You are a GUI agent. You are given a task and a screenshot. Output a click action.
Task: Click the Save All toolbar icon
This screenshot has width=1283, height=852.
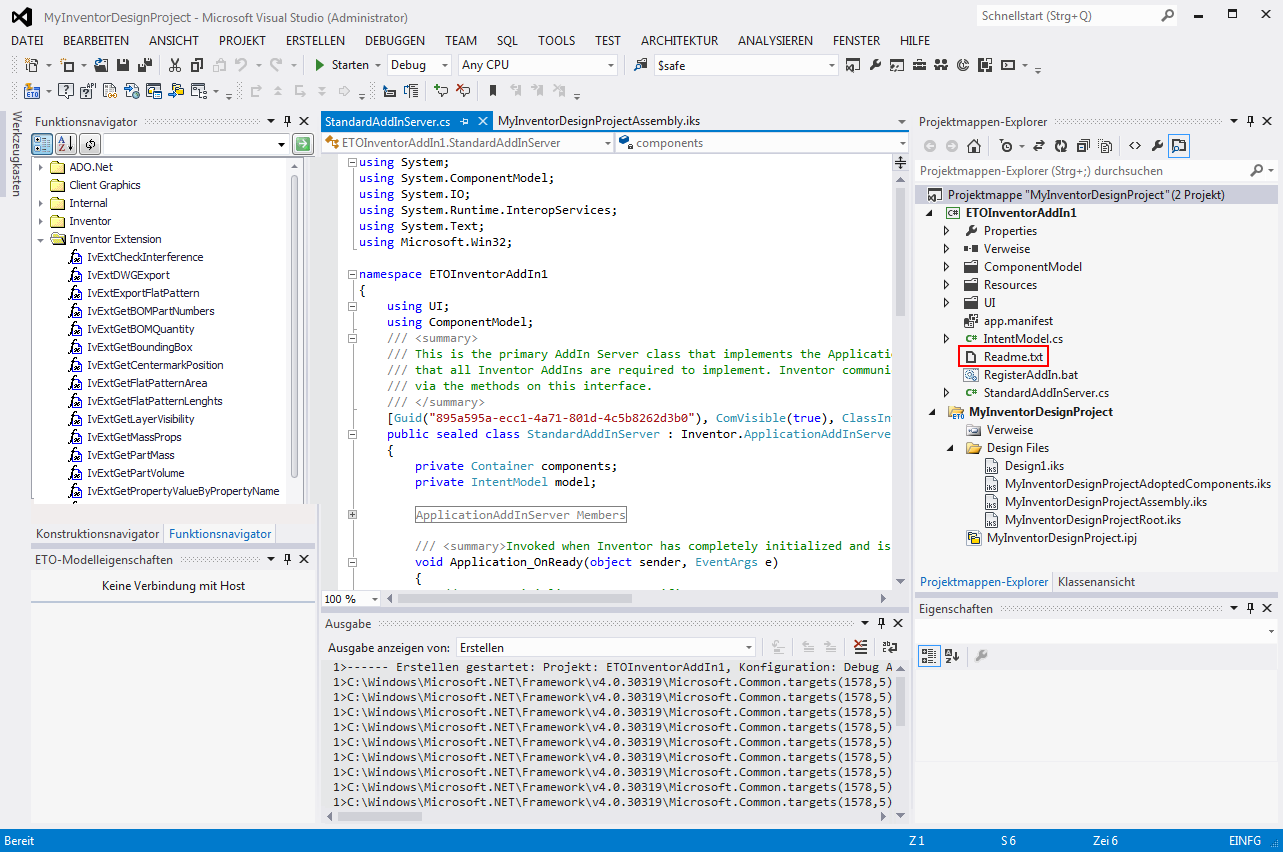pos(145,65)
